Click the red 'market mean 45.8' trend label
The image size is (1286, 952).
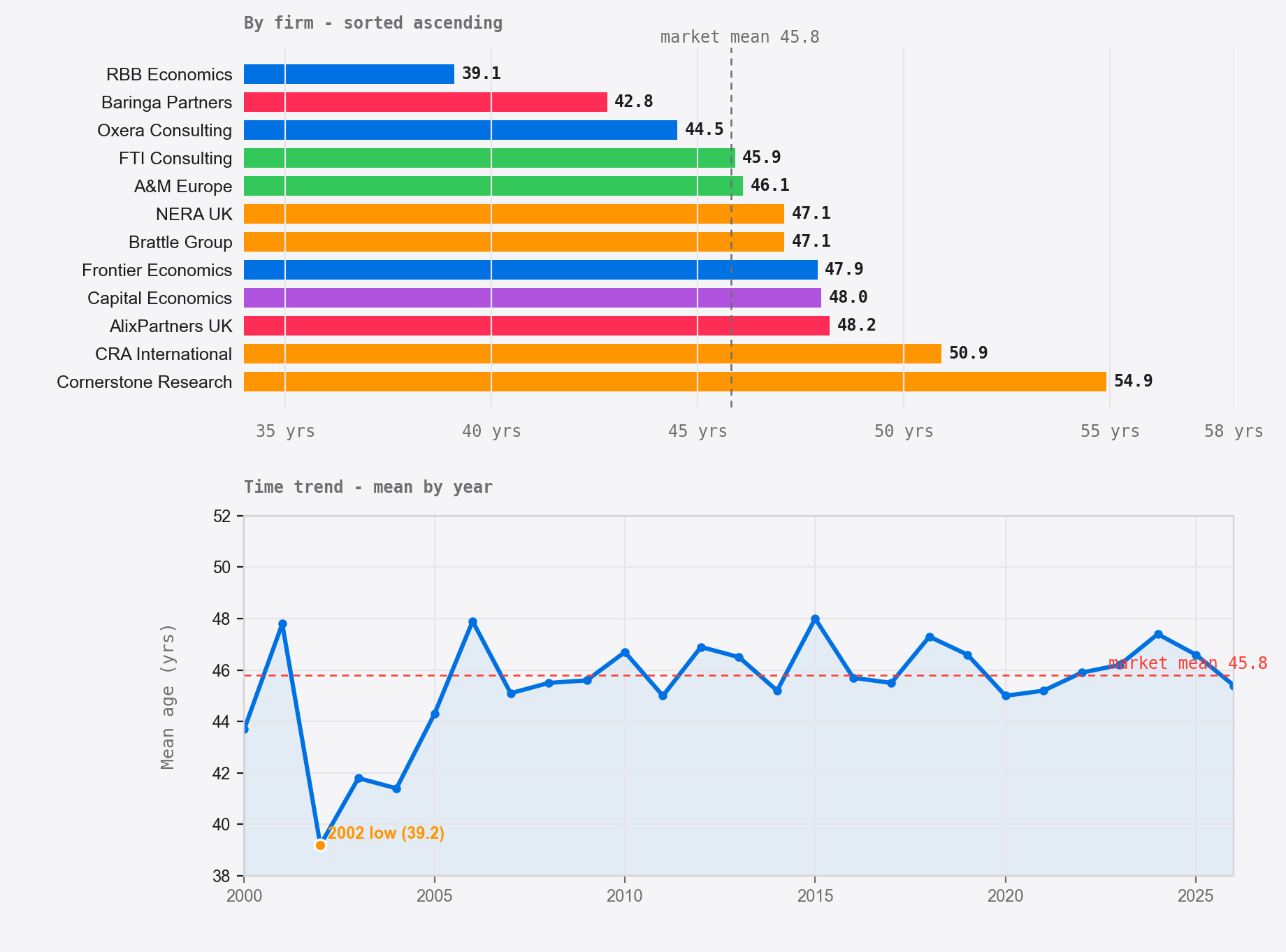tap(1188, 663)
